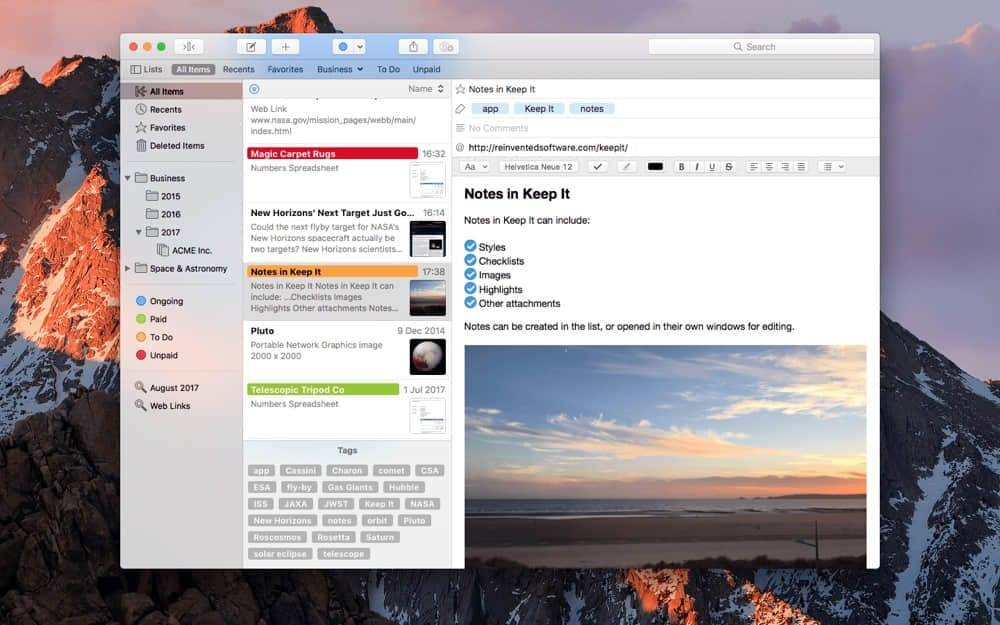
Task: Align text left in format bar
Action: (x=754, y=166)
